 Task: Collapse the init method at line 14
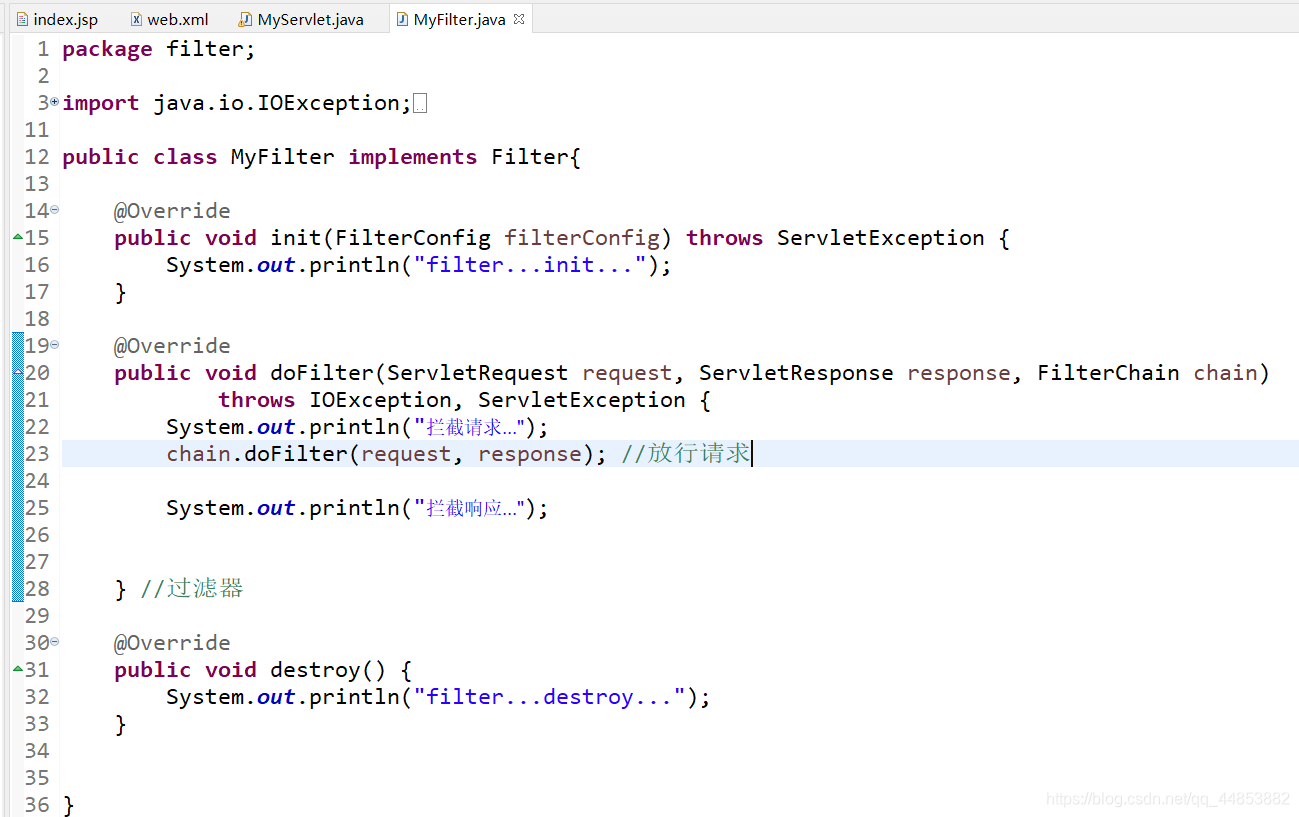tap(55, 210)
